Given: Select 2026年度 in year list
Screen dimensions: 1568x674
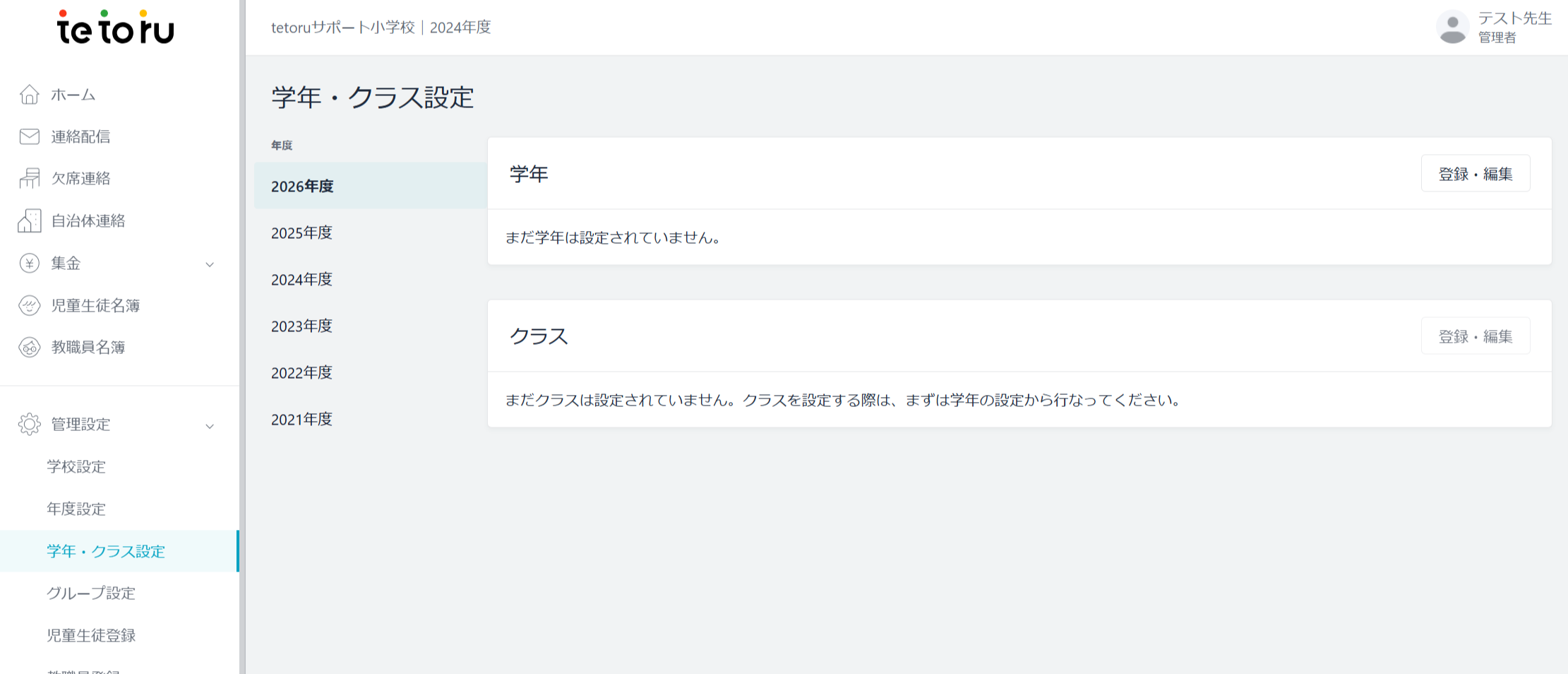Looking at the screenshot, I should [x=371, y=186].
